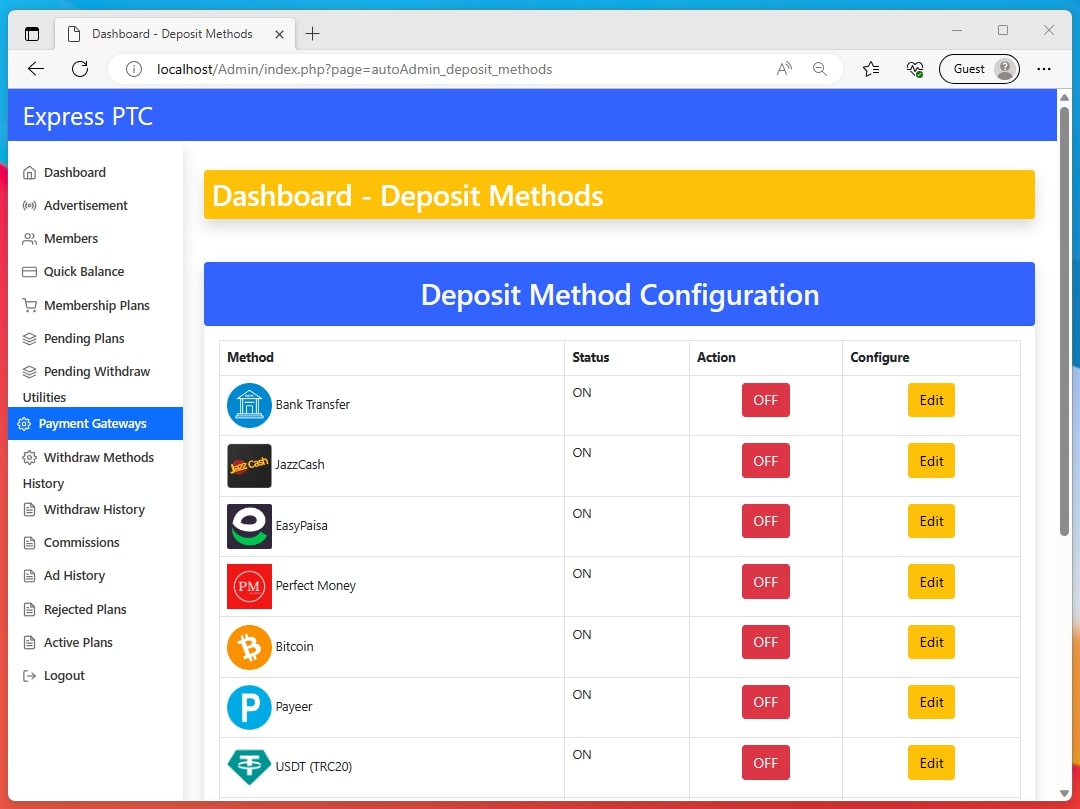Screen dimensions: 1080x809
Task: Click the Bitcoin logo
Action: coord(249,647)
